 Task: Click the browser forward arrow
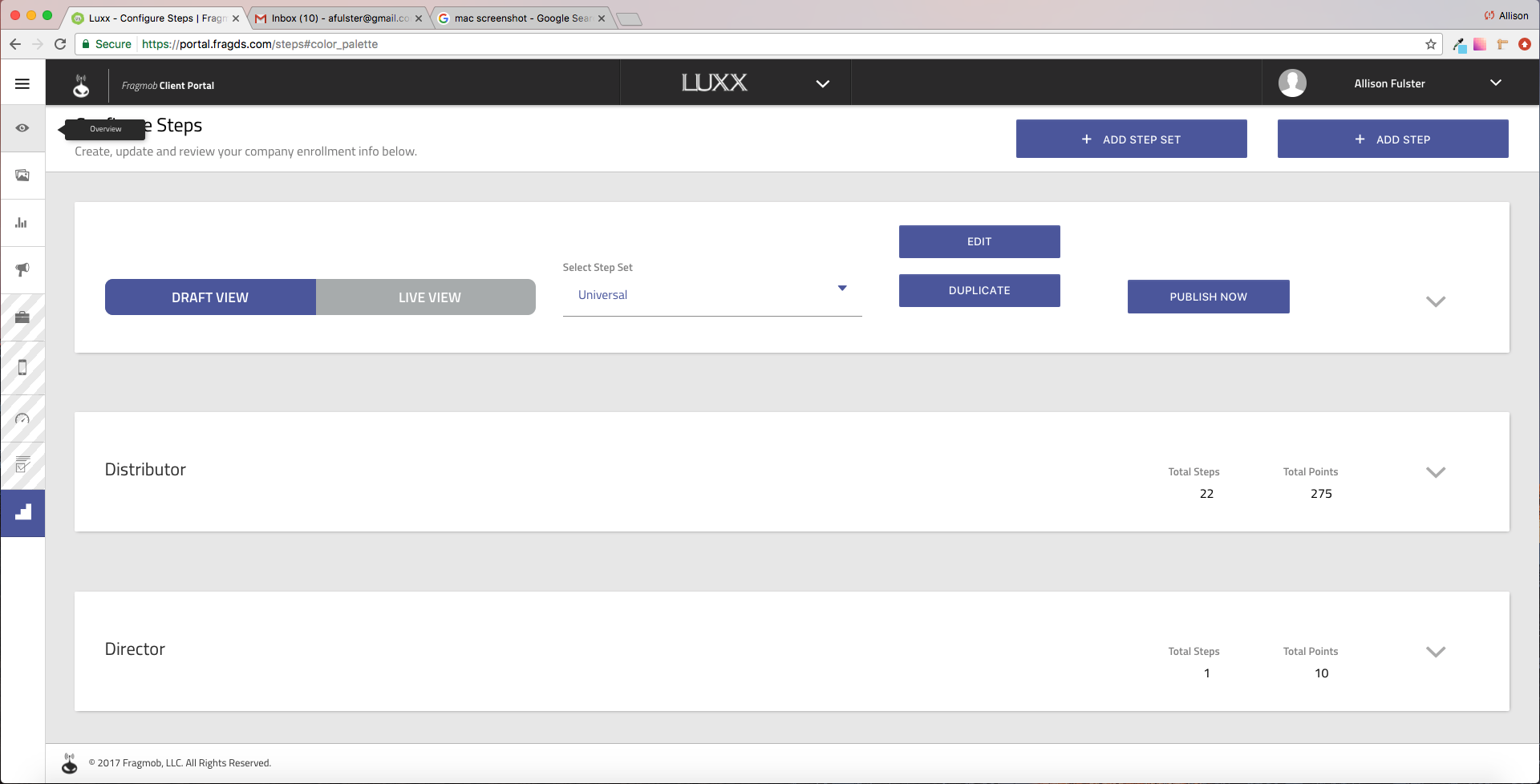pyautogui.click(x=37, y=44)
